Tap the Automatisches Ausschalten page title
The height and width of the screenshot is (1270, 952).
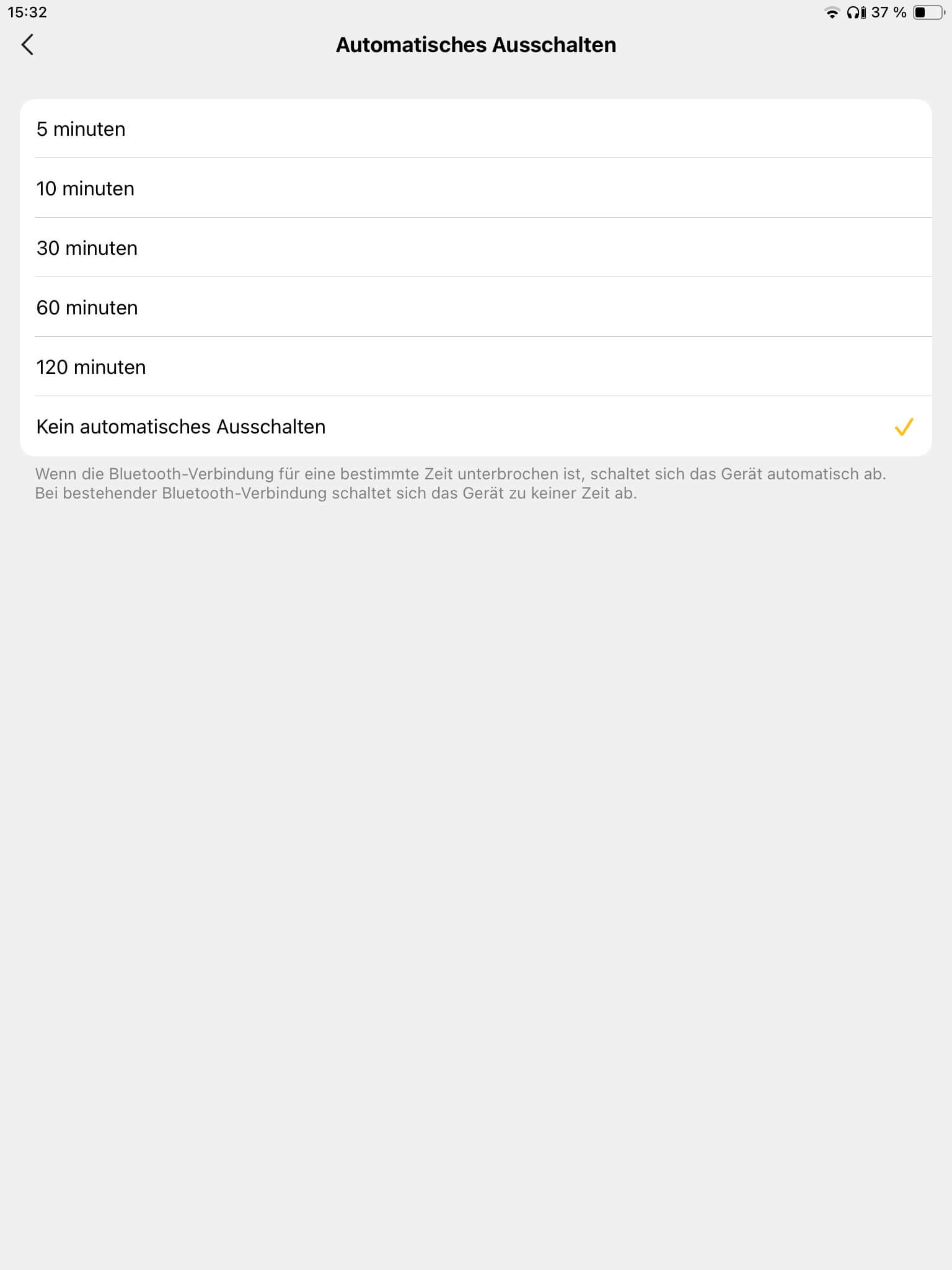[476, 45]
